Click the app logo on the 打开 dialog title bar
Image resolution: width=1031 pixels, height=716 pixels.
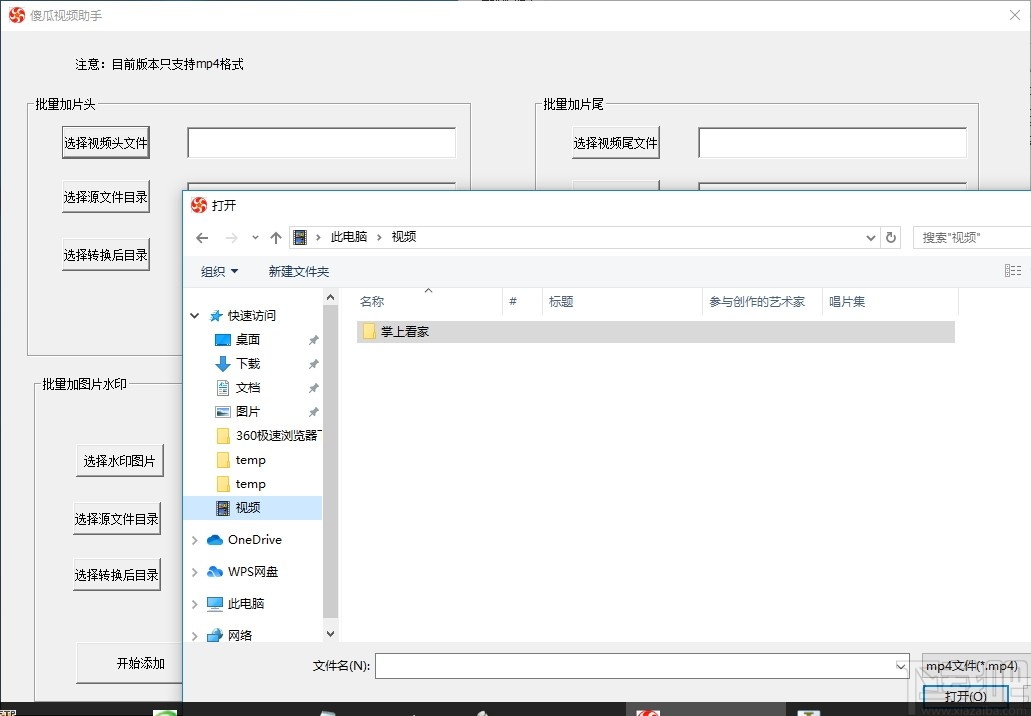point(199,205)
